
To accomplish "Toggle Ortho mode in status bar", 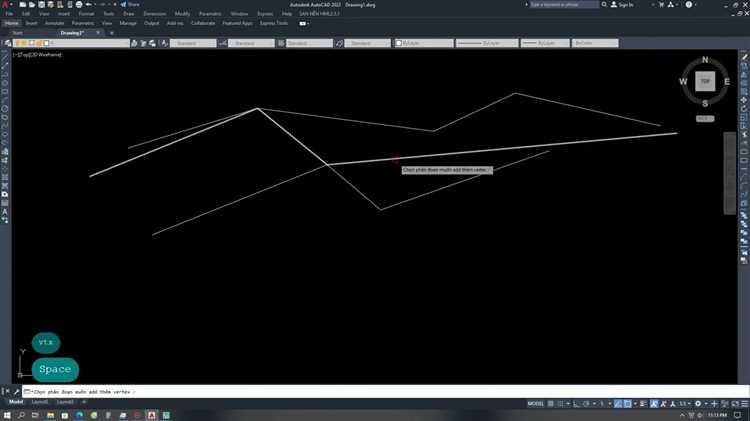I will [x=576, y=404].
